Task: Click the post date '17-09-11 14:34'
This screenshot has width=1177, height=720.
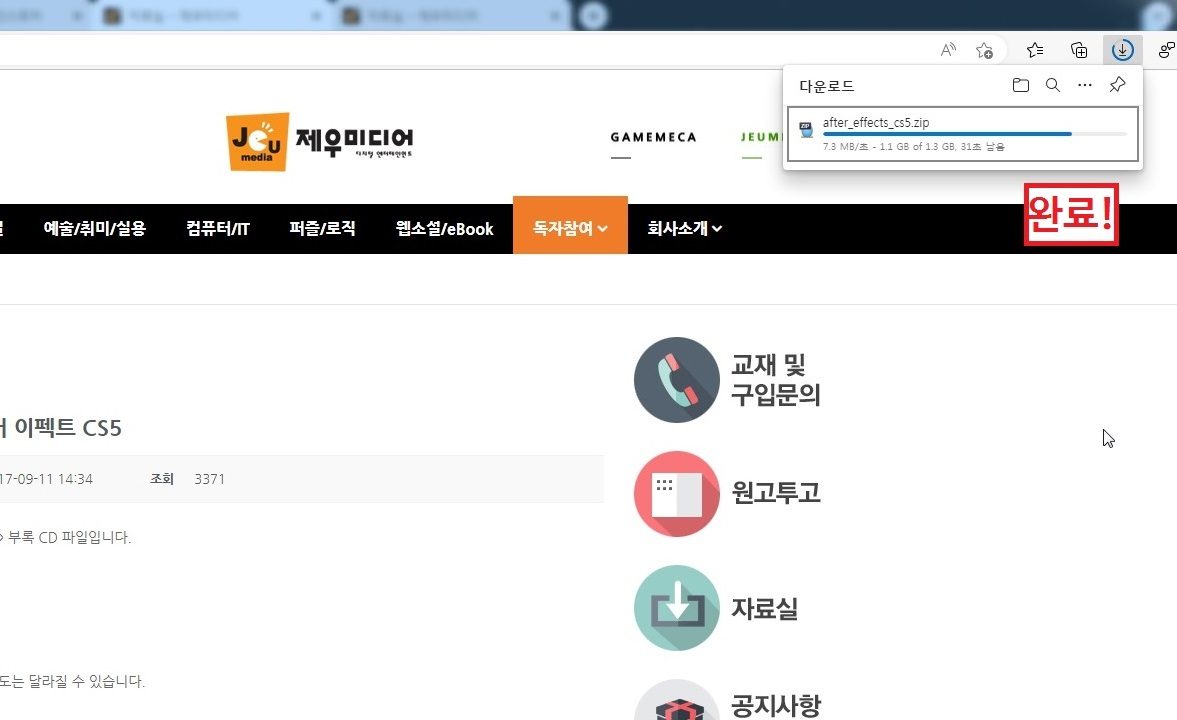Action: 47,479
